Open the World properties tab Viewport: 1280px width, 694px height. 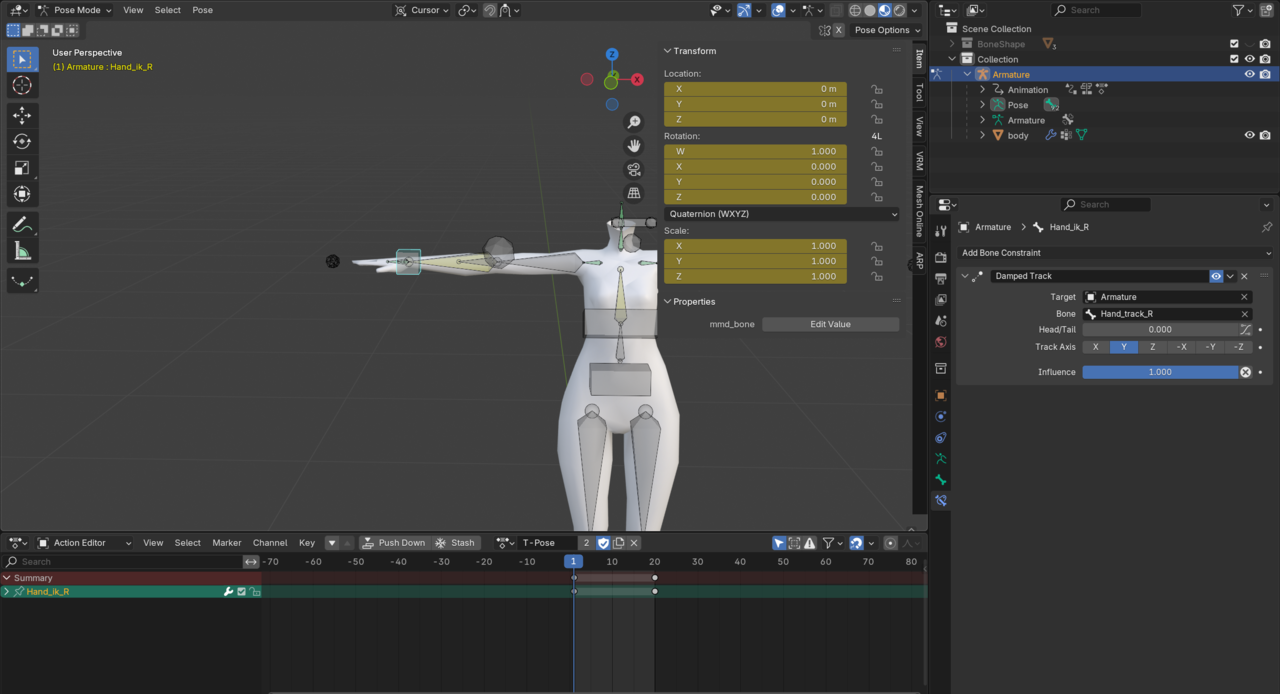[x=941, y=342]
